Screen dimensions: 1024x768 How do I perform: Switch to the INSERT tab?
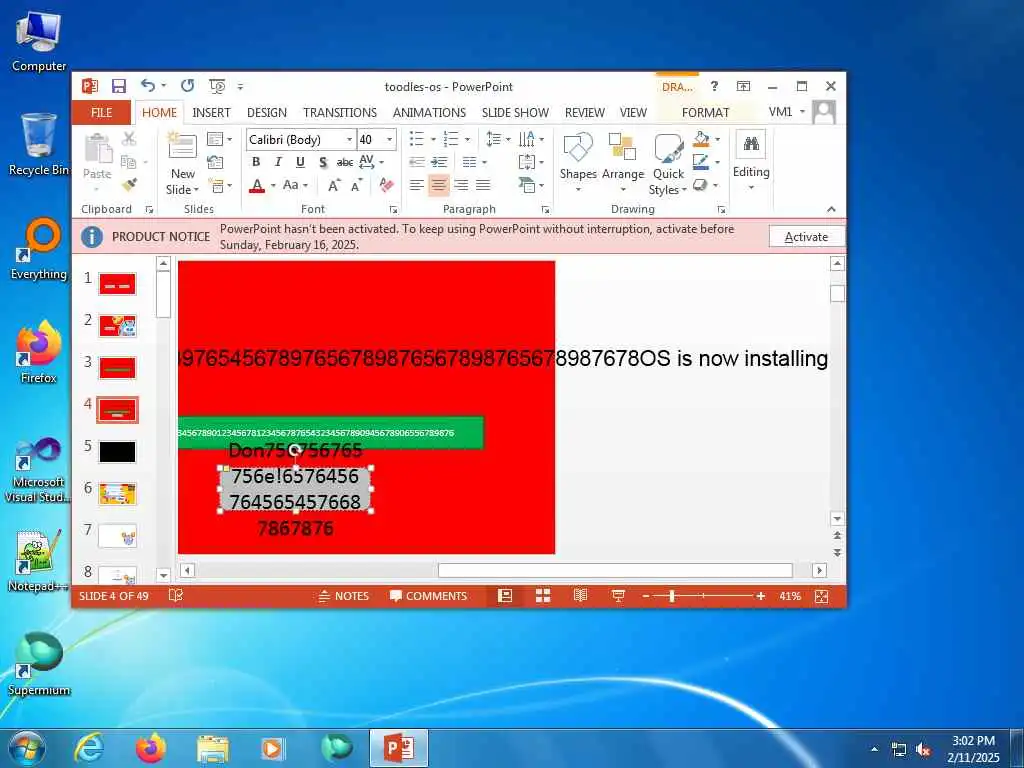[211, 112]
